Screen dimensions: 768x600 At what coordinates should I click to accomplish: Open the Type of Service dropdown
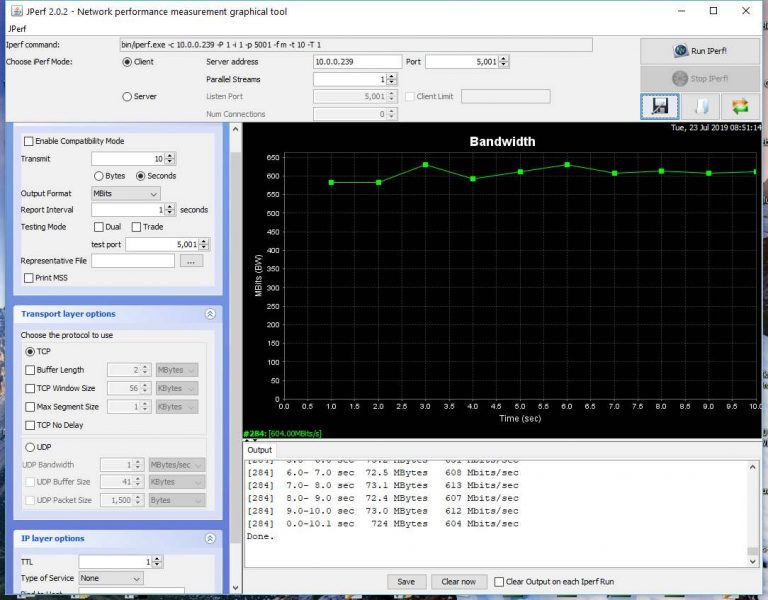(x=111, y=578)
